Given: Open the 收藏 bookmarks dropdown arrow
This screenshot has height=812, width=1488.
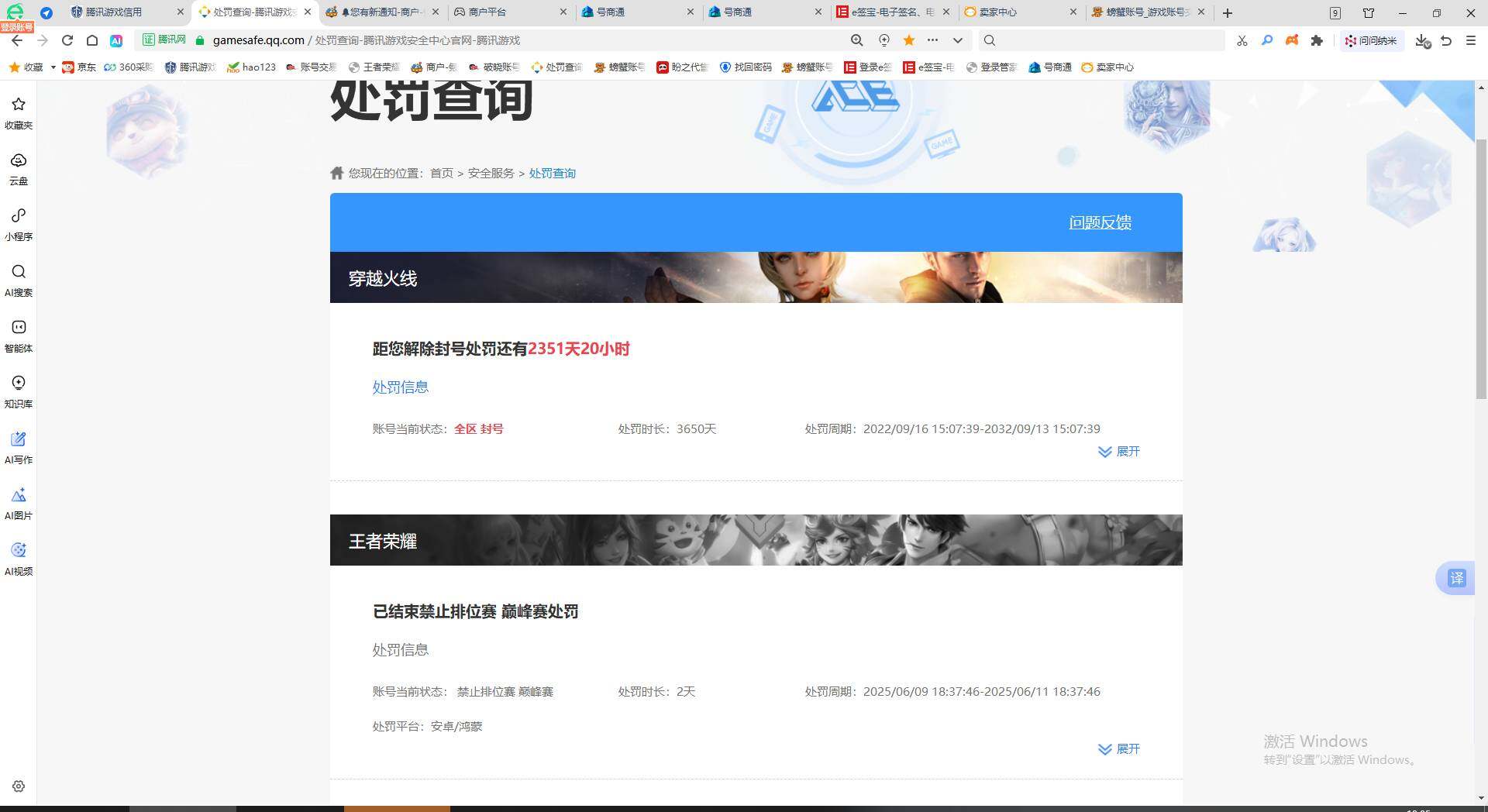Looking at the screenshot, I should [52, 67].
